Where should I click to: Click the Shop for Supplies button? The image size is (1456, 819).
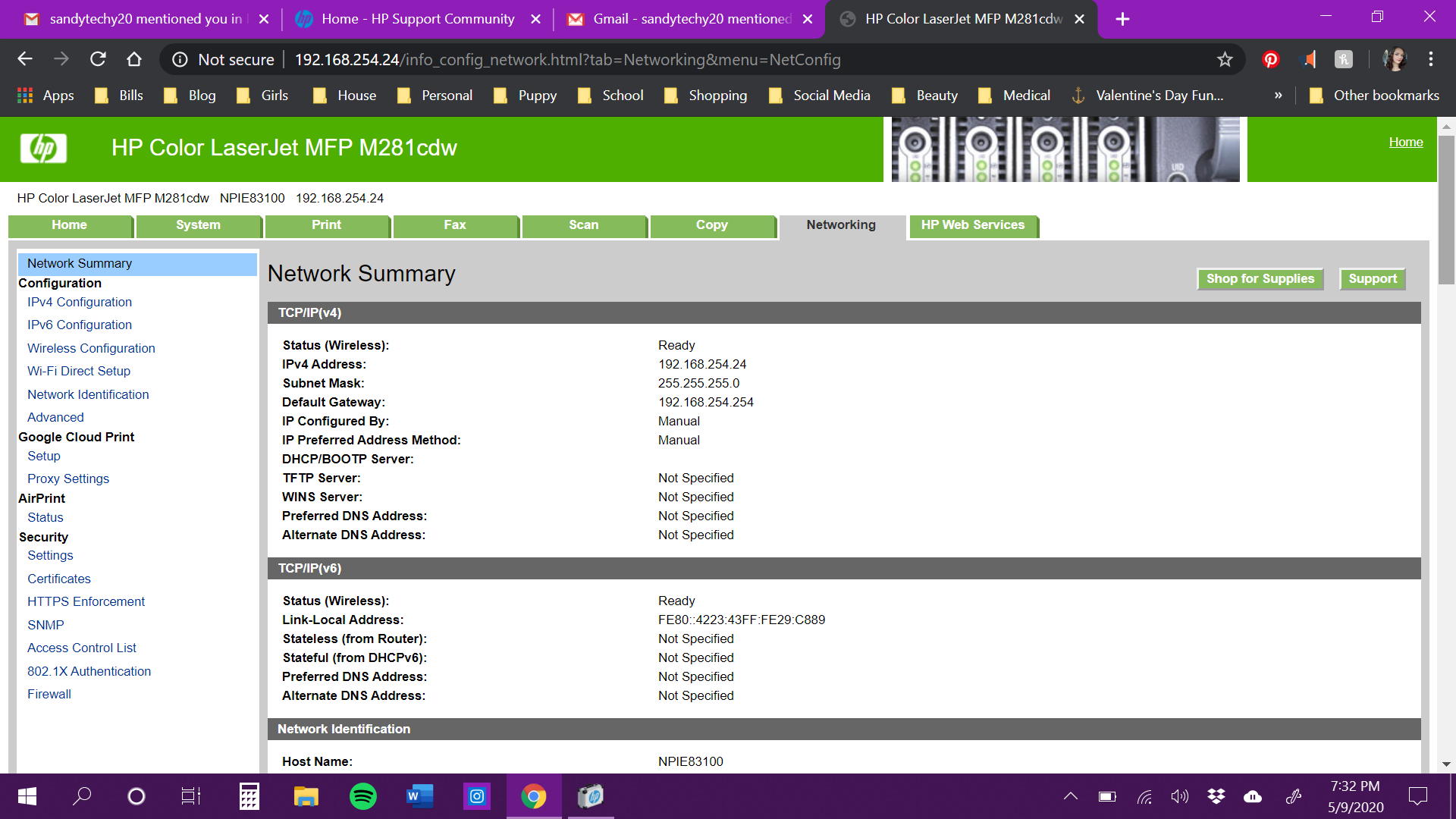click(x=1260, y=278)
